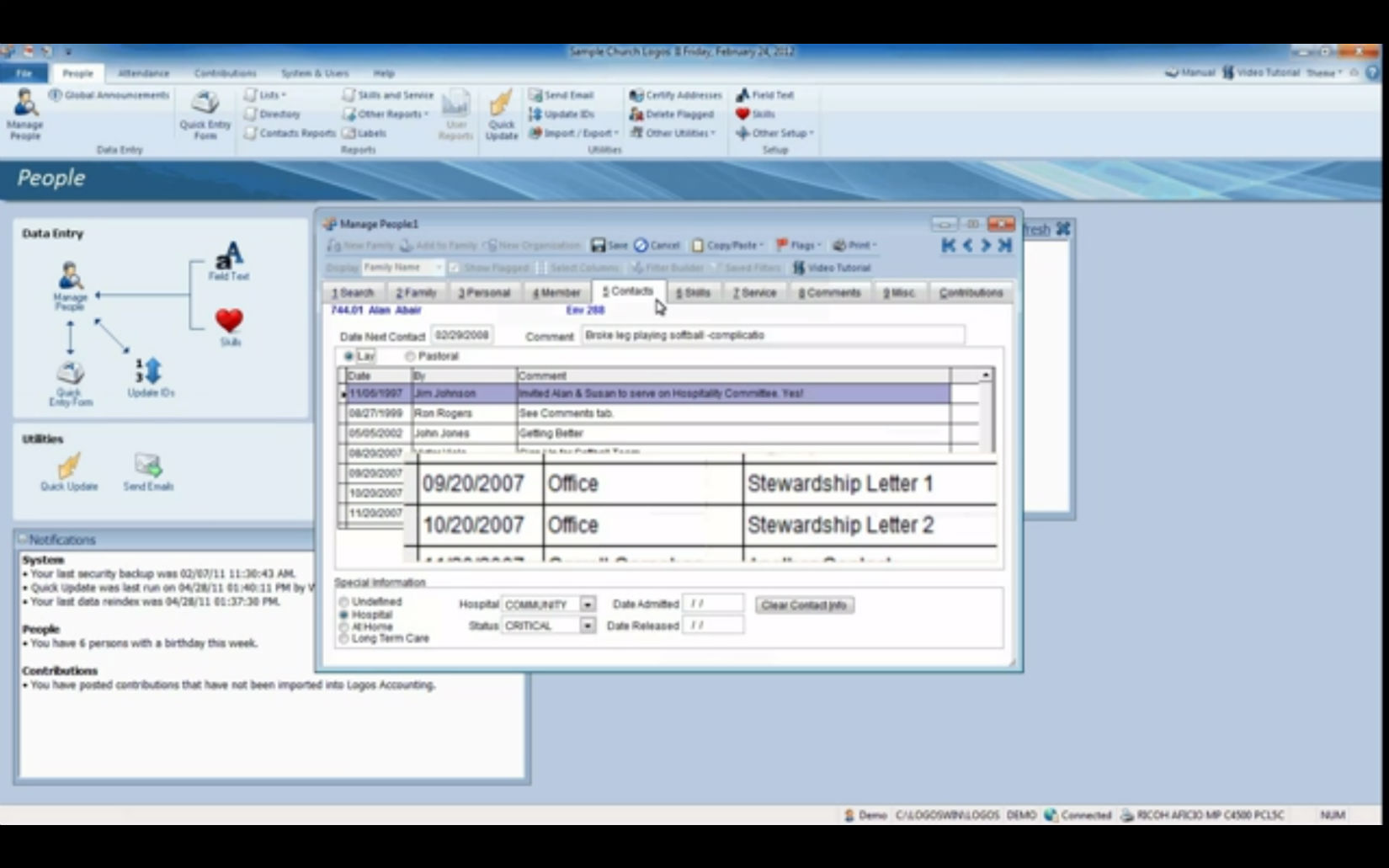Open Field Text in the ribbon Setup group
Viewport: 1389px width, 868px height.
coord(764,95)
